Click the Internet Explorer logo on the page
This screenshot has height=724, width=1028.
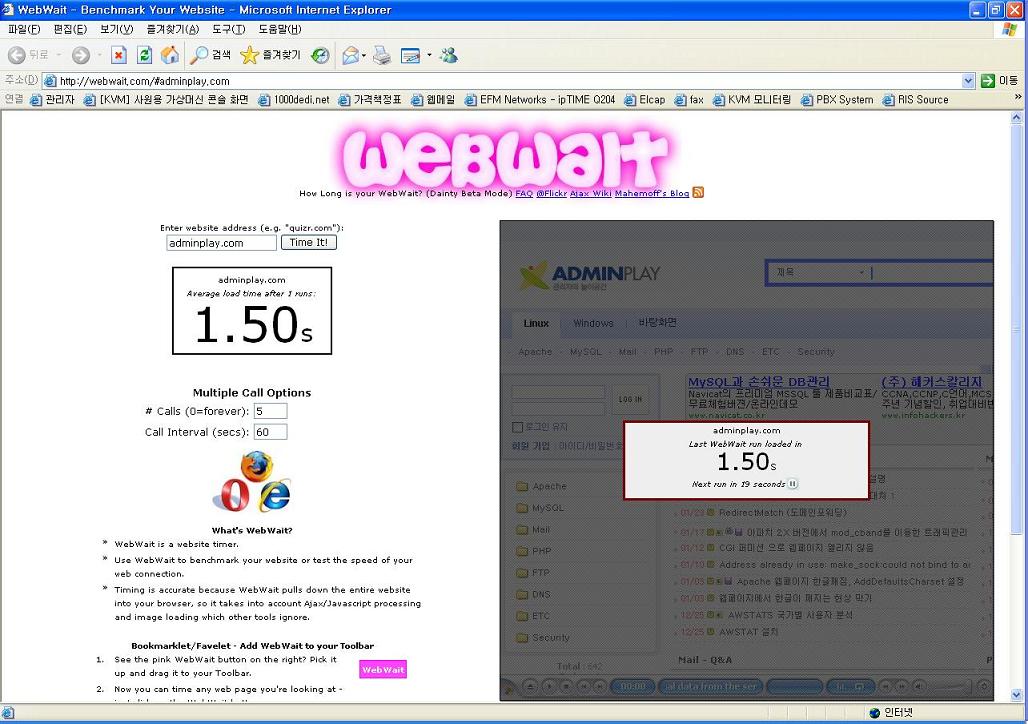pos(275,495)
